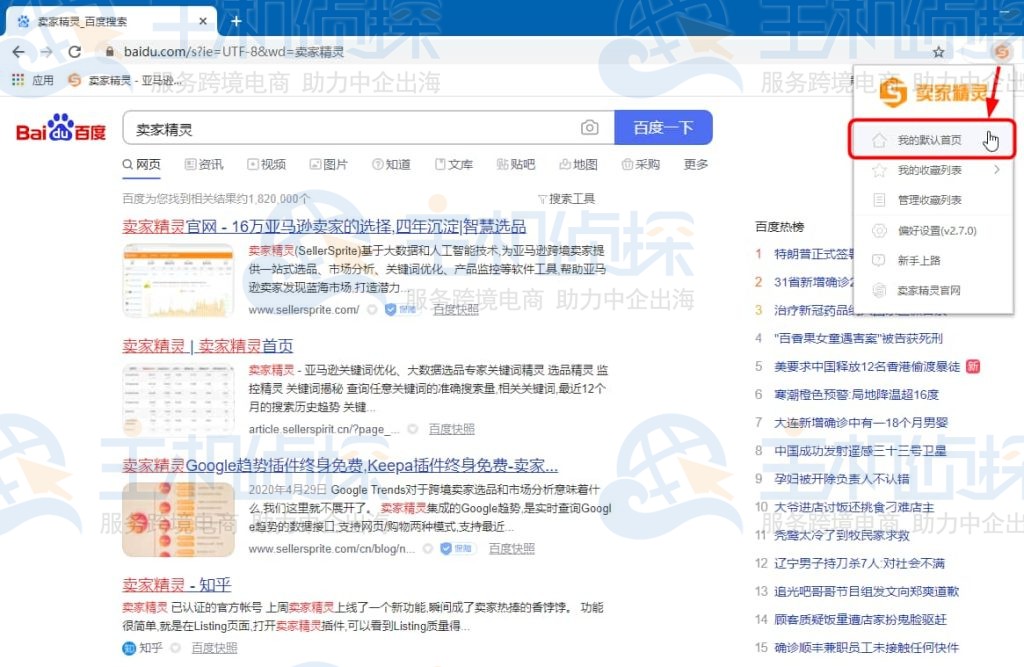The width and height of the screenshot is (1024, 667).
Task: Click the SellerSprite extension icon in browser toolbar
Action: click(1001, 50)
